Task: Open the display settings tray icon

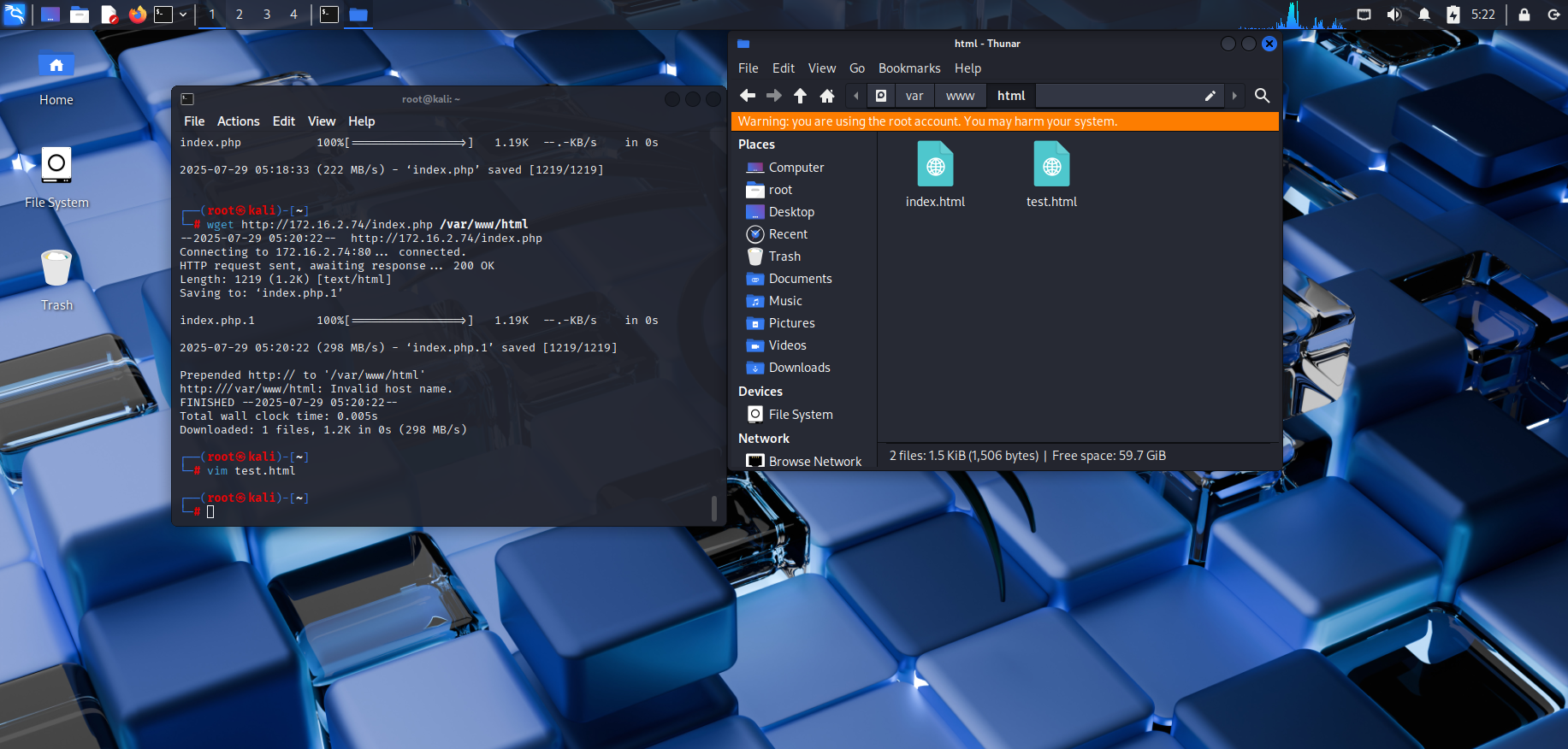Action: [1364, 15]
